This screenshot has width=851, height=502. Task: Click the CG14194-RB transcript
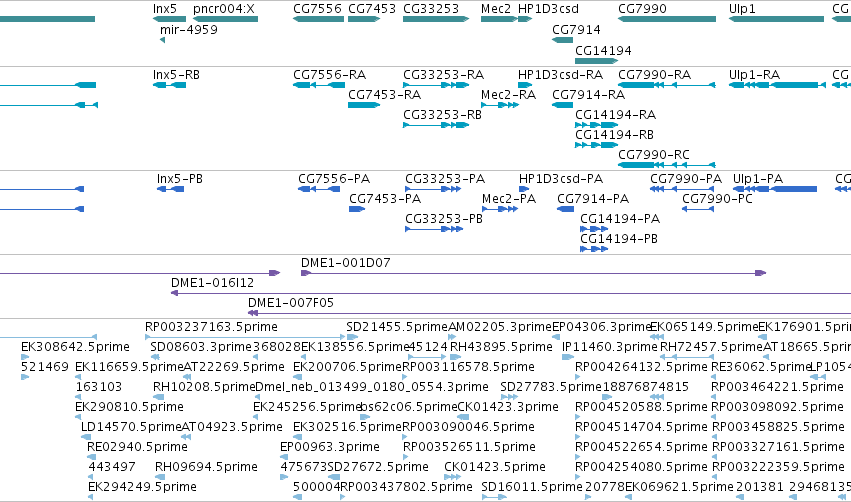tap(596, 145)
